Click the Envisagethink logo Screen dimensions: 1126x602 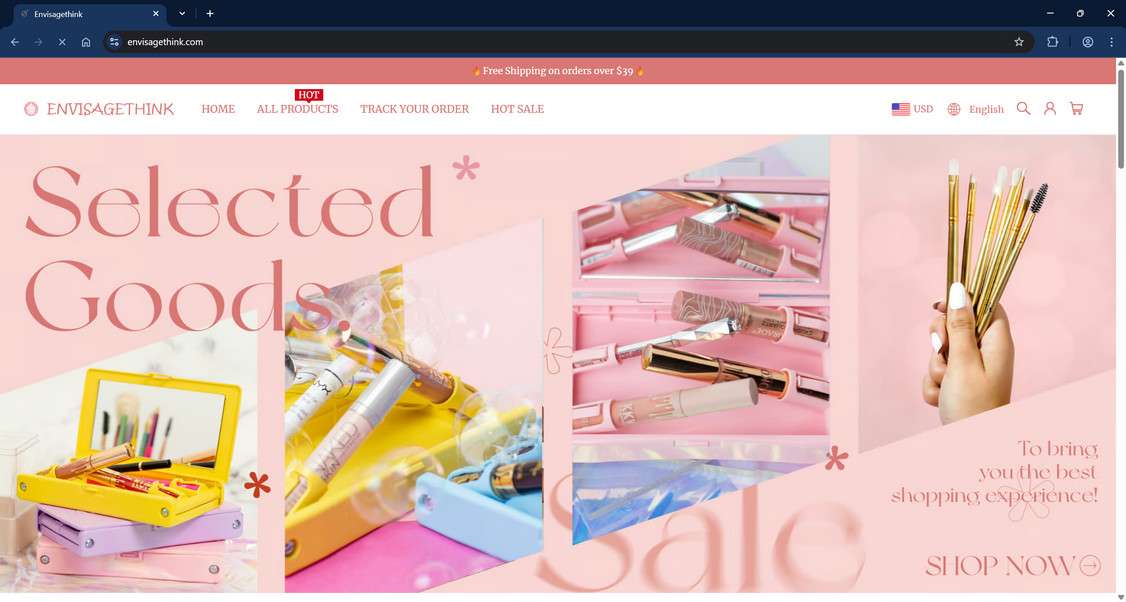tap(99, 108)
